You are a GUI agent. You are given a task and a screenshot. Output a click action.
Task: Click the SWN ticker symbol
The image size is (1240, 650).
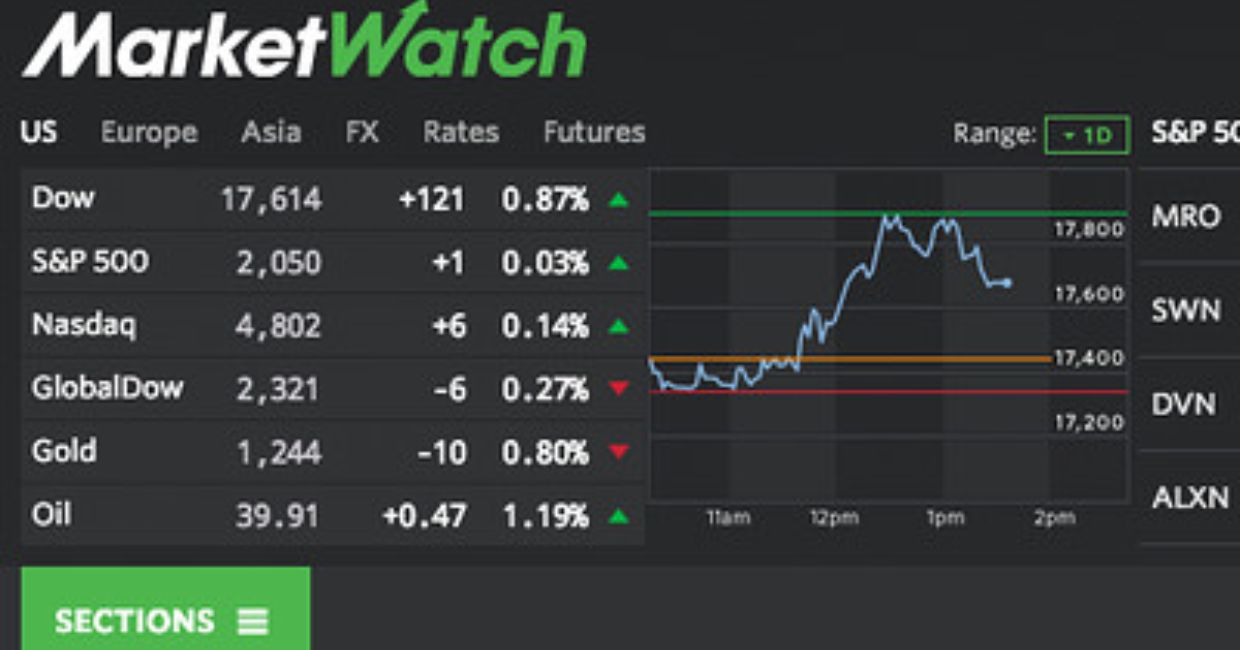click(x=1186, y=310)
